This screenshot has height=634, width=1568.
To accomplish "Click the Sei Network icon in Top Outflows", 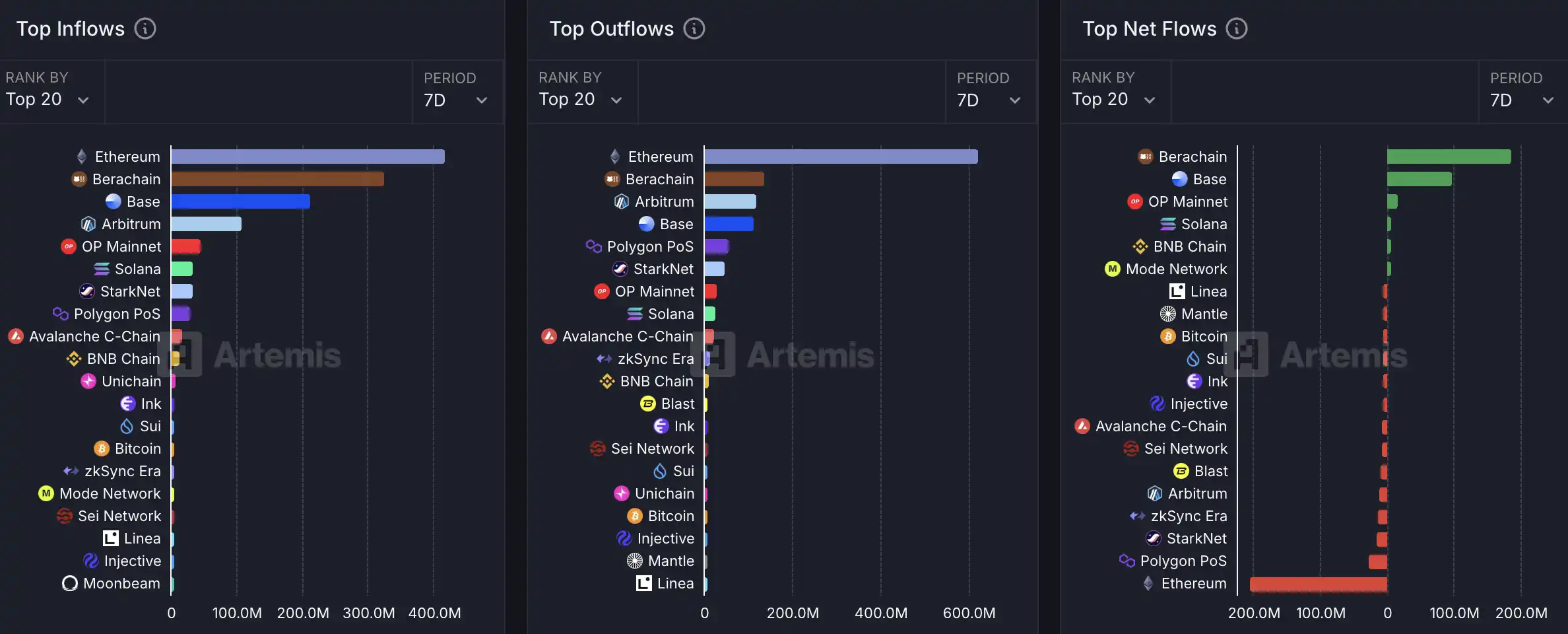I will [x=598, y=448].
